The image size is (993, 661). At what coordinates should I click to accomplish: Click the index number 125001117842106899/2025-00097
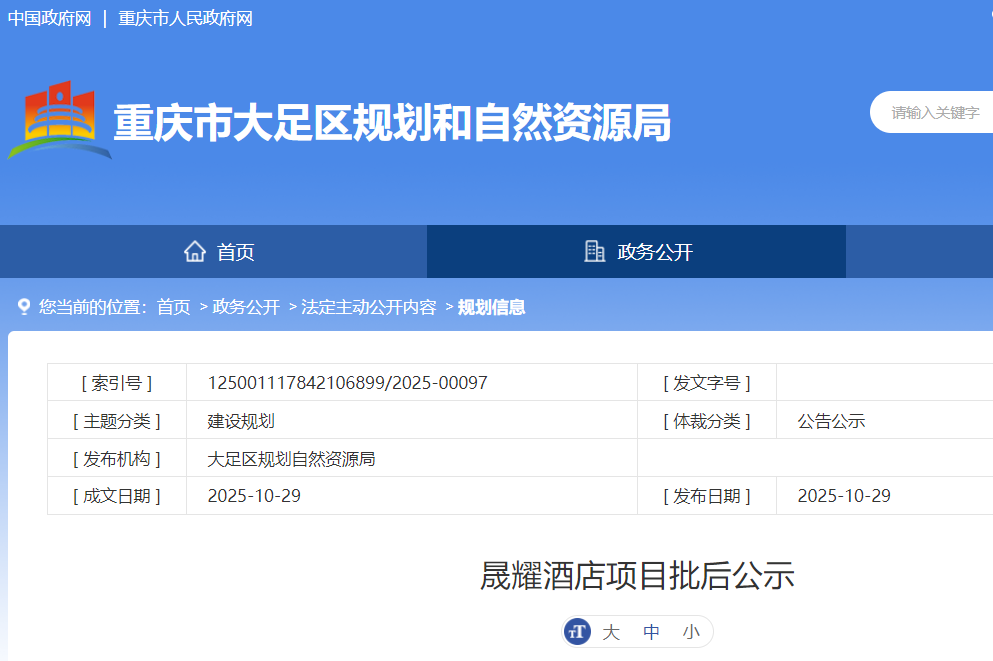[x=347, y=382]
